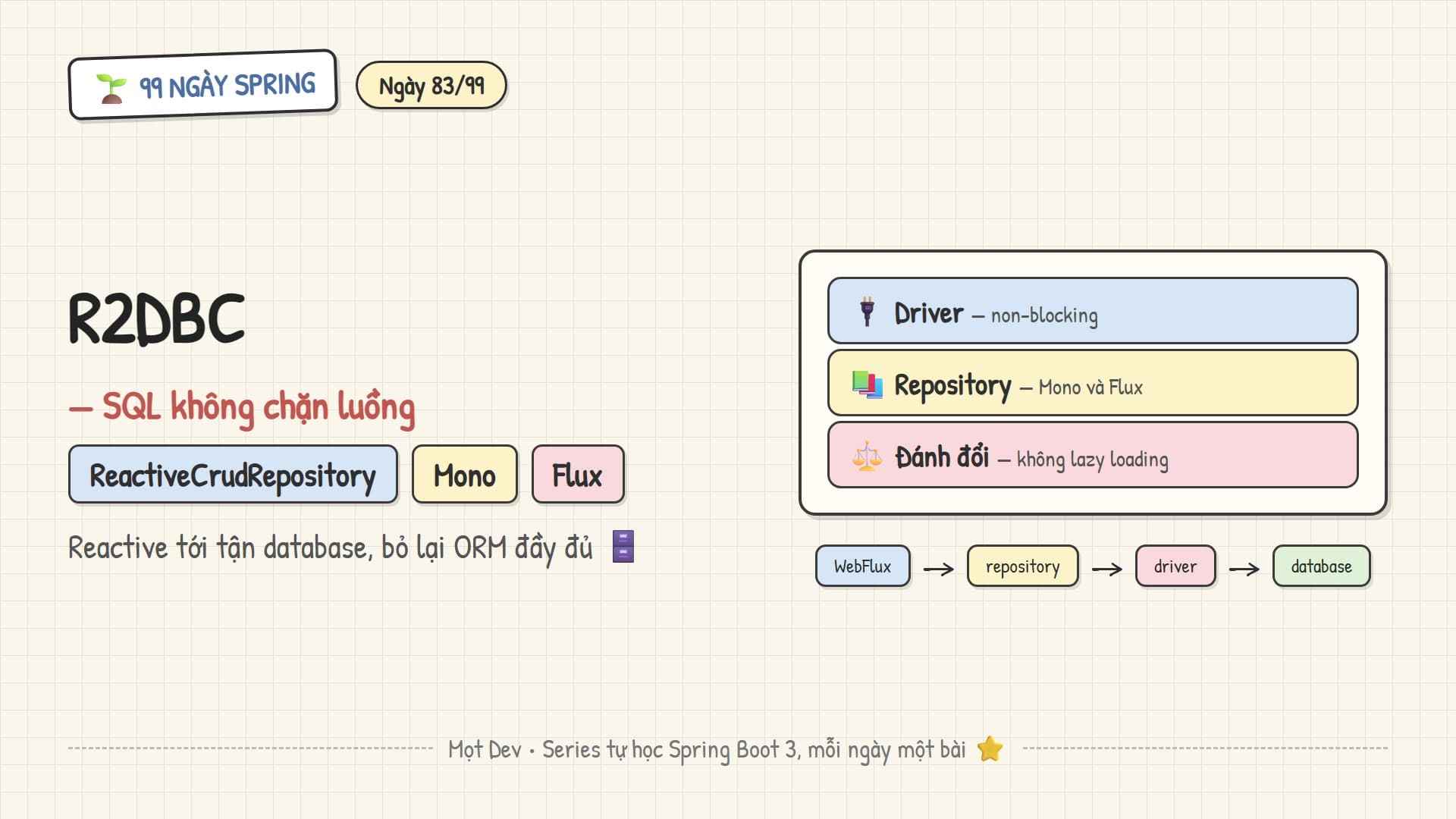The width and height of the screenshot is (1456, 819).
Task: Click the Ngày 83/99 pill
Action: (431, 85)
